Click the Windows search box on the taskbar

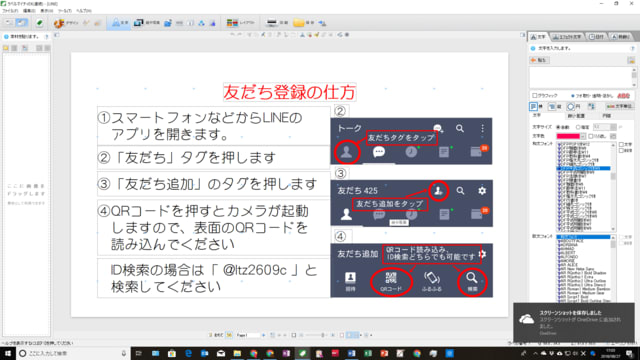pyautogui.click(x=74, y=353)
